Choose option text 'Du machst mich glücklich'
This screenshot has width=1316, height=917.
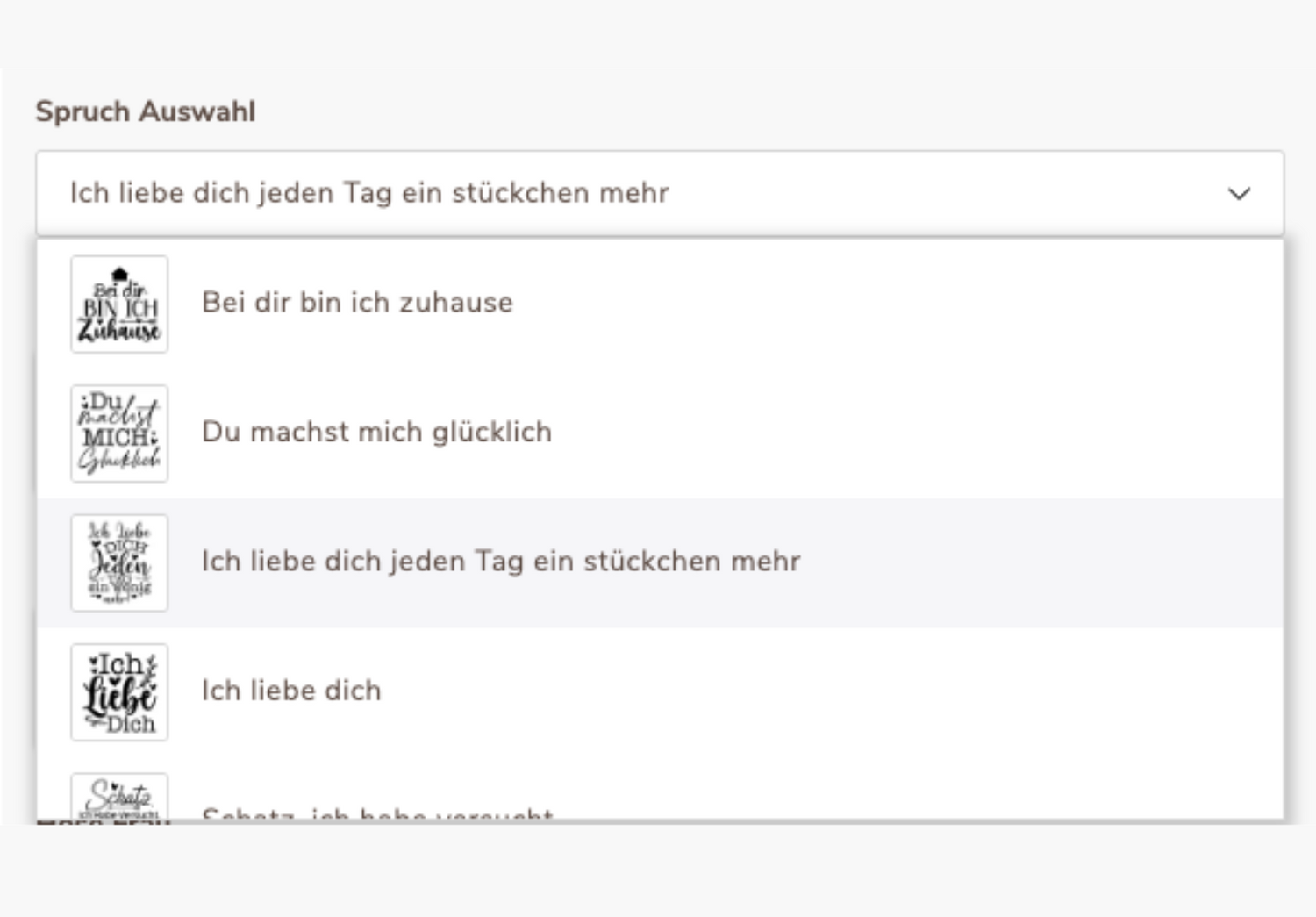click(x=376, y=432)
